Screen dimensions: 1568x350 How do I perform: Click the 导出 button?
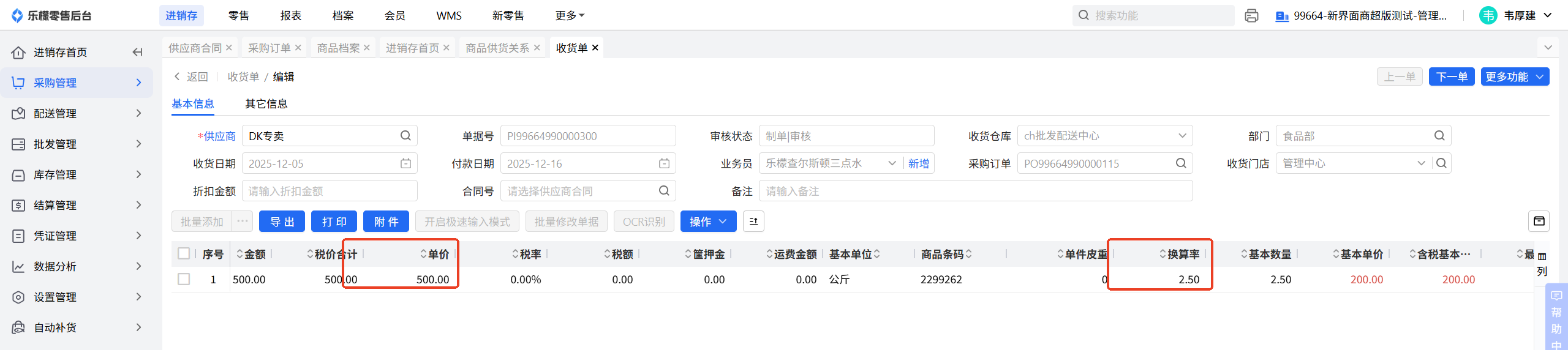point(282,222)
